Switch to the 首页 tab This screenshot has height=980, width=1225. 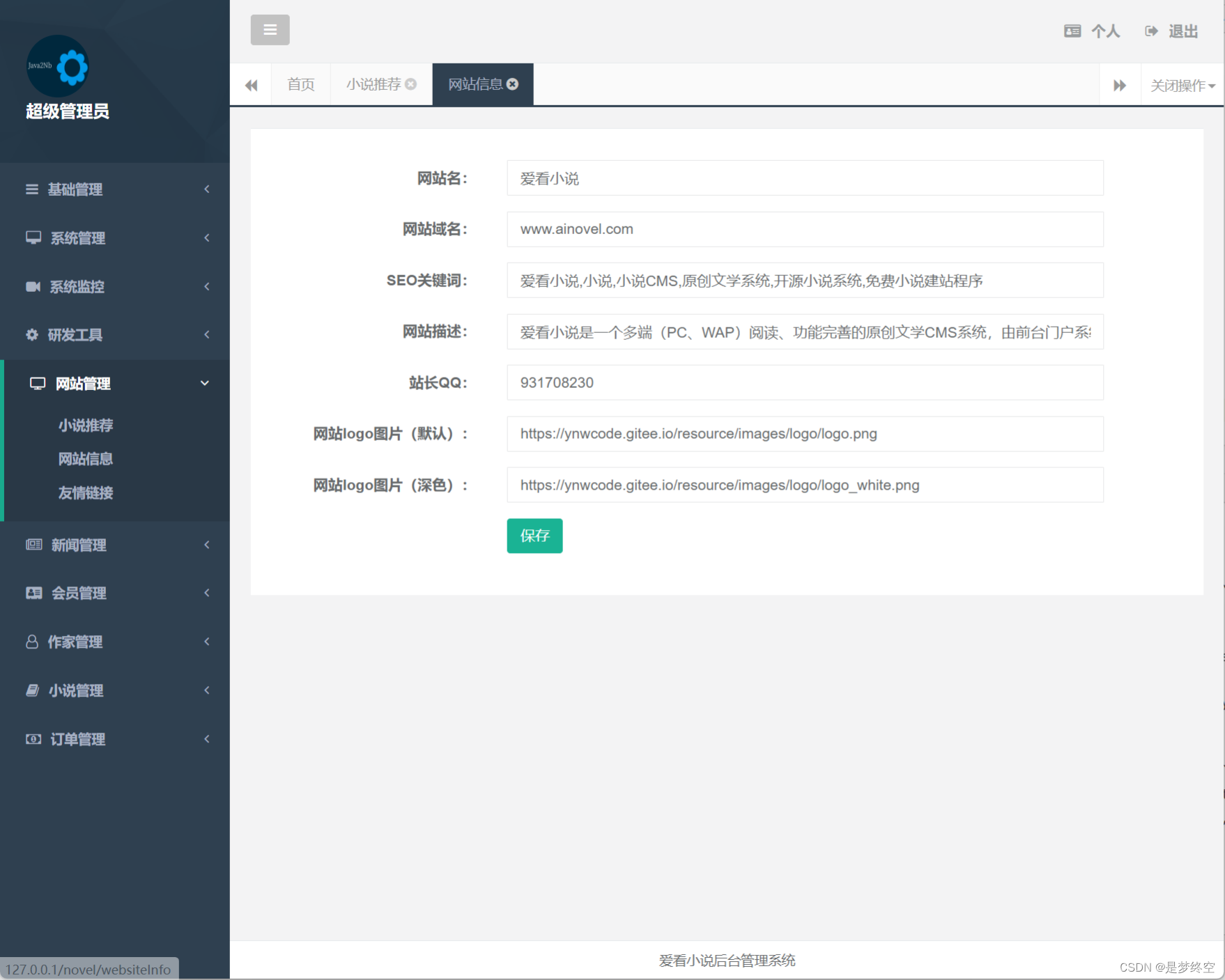click(301, 84)
